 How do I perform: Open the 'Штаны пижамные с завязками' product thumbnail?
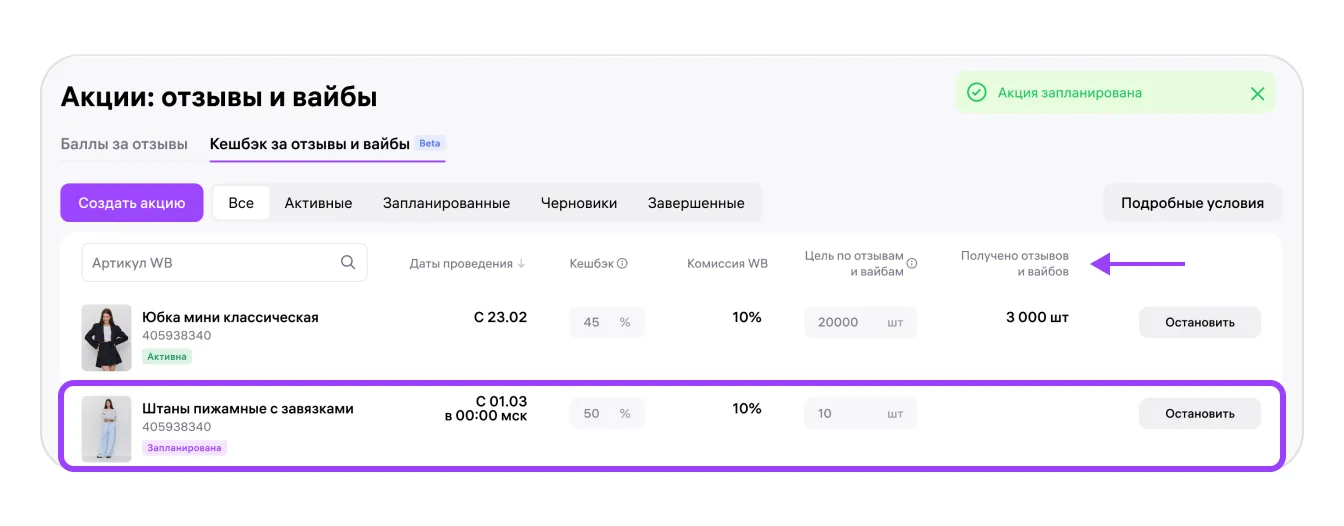tap(106, 428)
